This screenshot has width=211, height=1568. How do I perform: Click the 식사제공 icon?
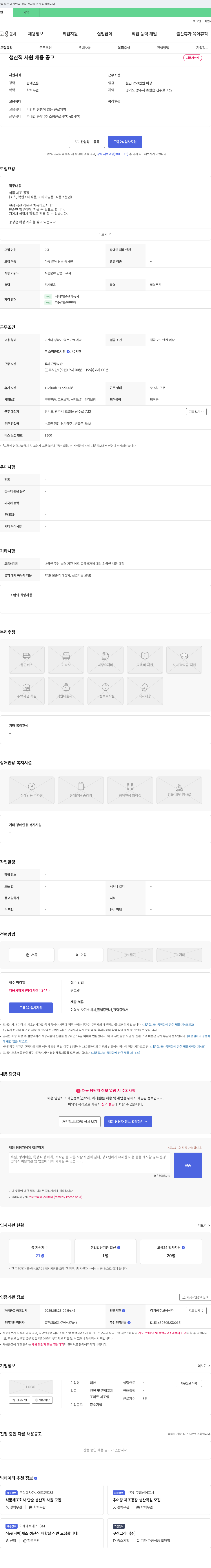(x=145, y=691)
